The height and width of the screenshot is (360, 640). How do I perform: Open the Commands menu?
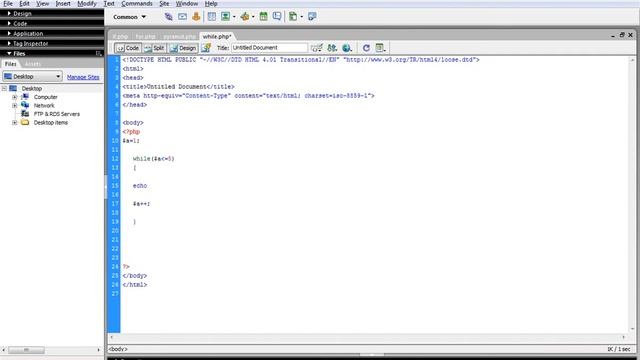(x=137, y=4)
